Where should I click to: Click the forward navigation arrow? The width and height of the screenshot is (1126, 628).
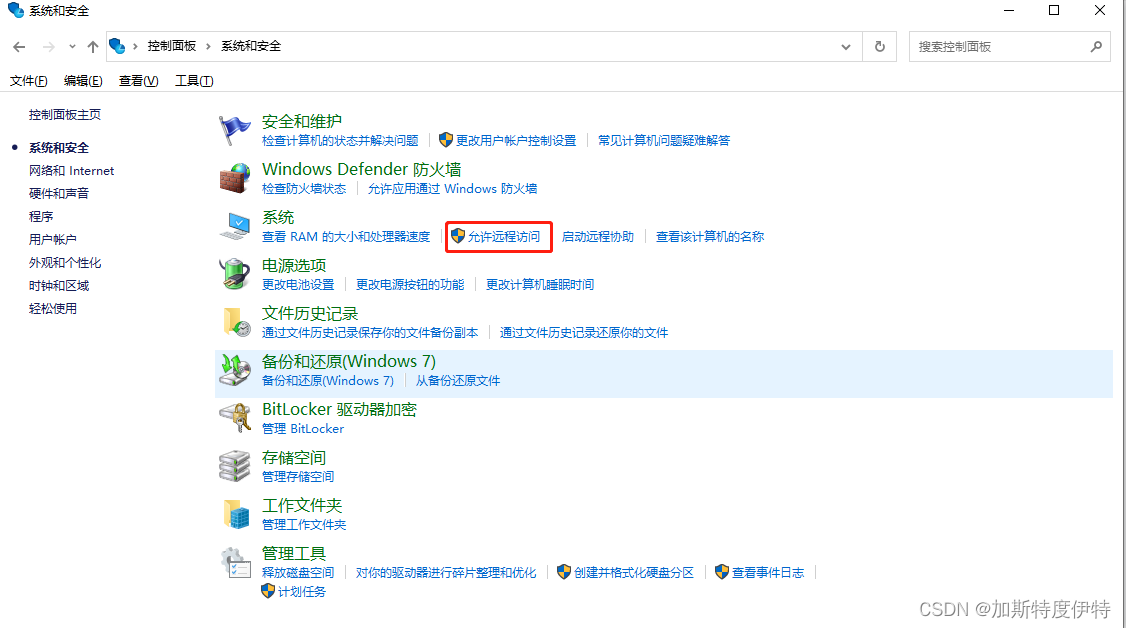point(48,47)
